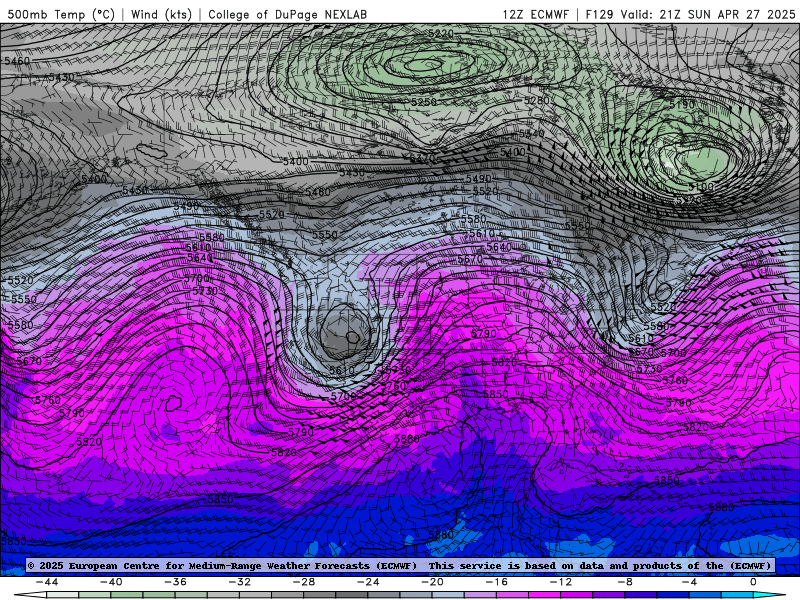Click the "5190" height contour label
Image resolution: width=800 pixels, height=600 pixels.
[682, 104]
